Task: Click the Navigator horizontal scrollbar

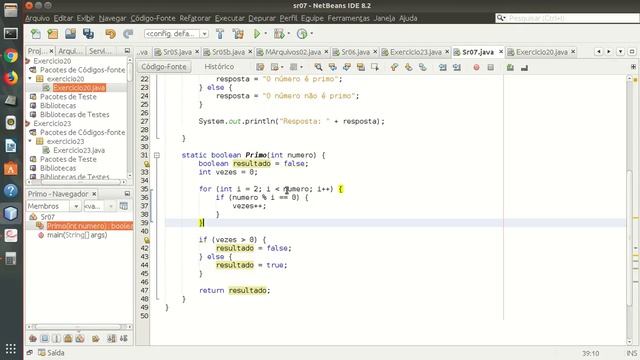Action: tap(79, 327)
